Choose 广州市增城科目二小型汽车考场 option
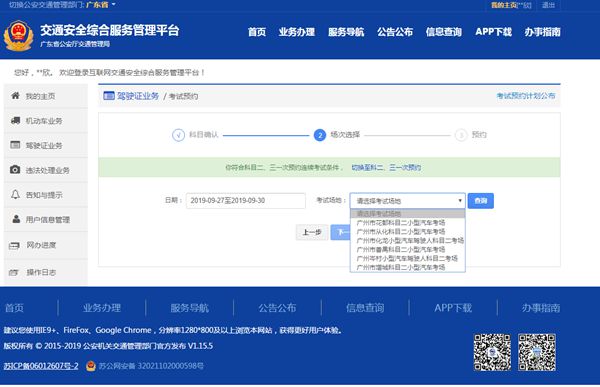The height and width of the screenshot is (387, 600). tap(408, 267)
